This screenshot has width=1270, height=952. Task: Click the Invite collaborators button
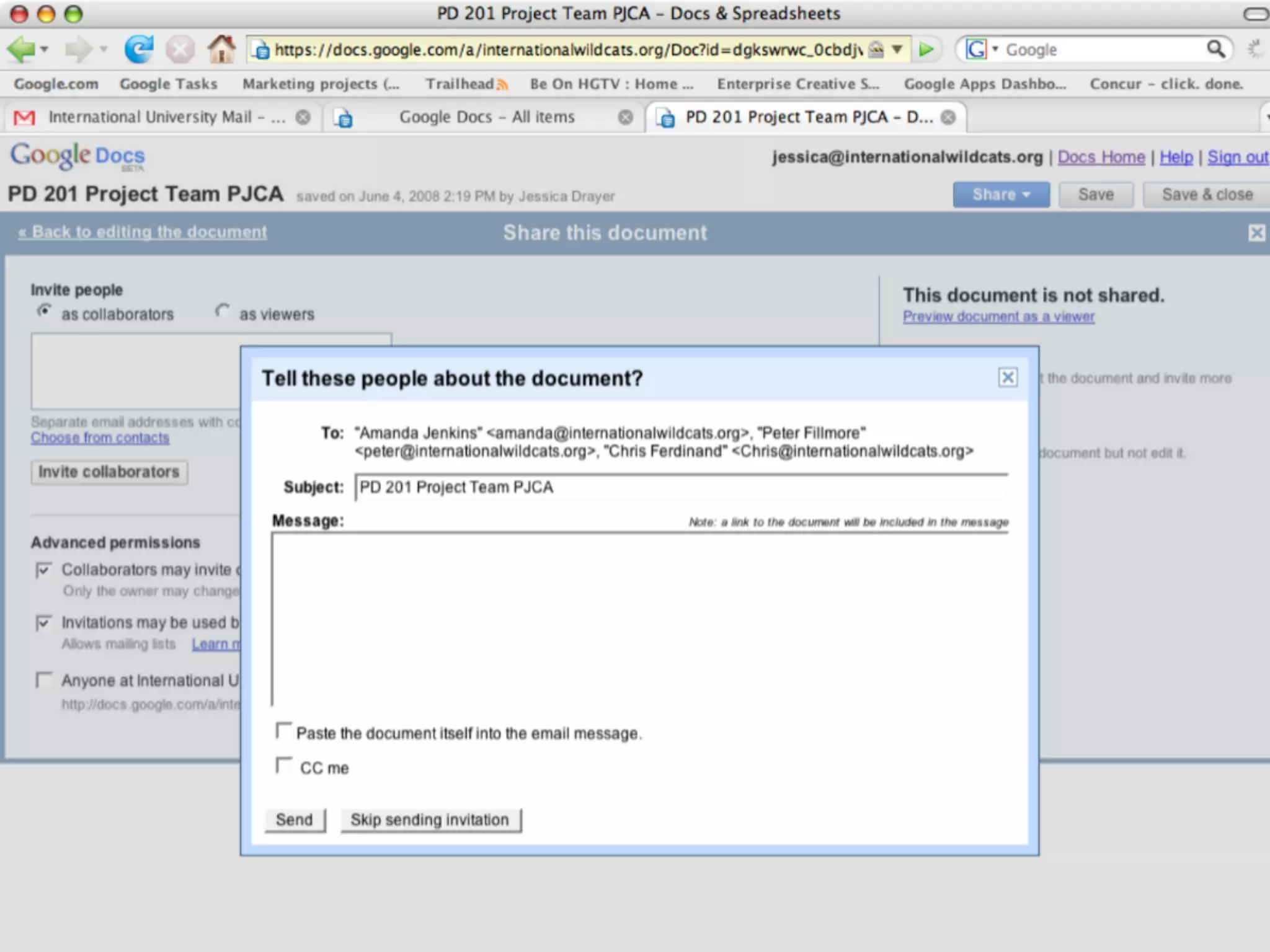click(109, 472)
